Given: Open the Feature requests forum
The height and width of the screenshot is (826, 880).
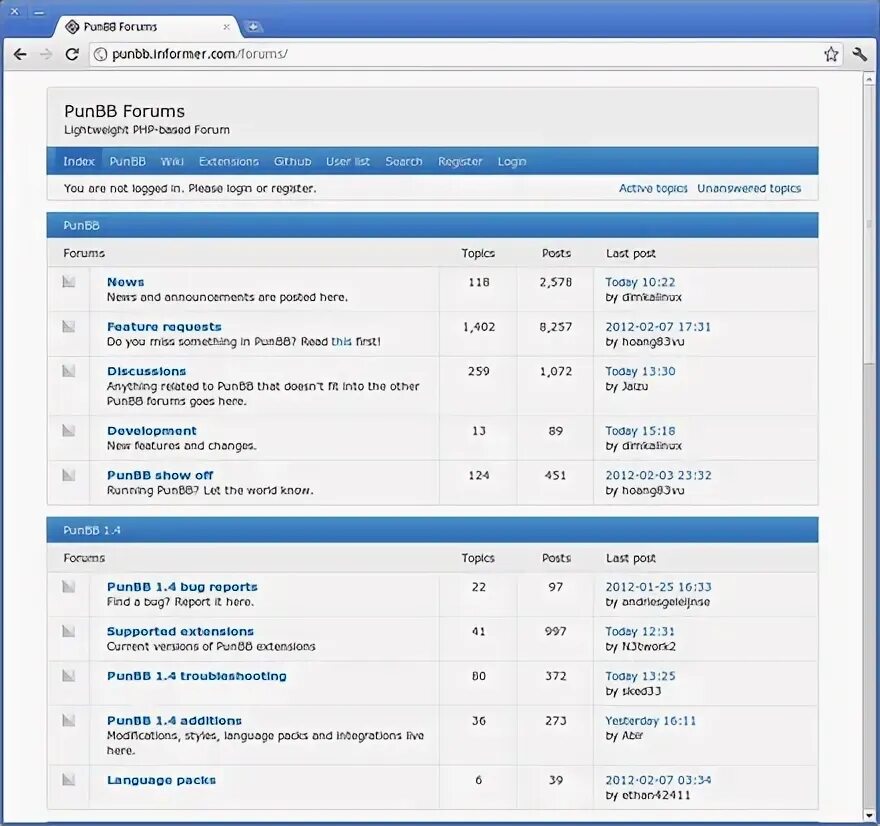Looking at the screenshot, I should [164, 327].
